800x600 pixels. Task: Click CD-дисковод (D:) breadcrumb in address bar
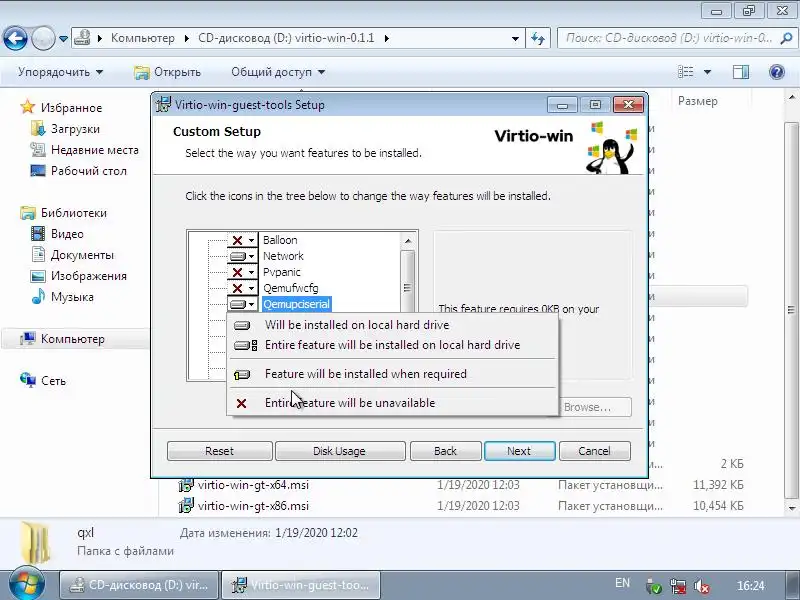pos(286,38)
